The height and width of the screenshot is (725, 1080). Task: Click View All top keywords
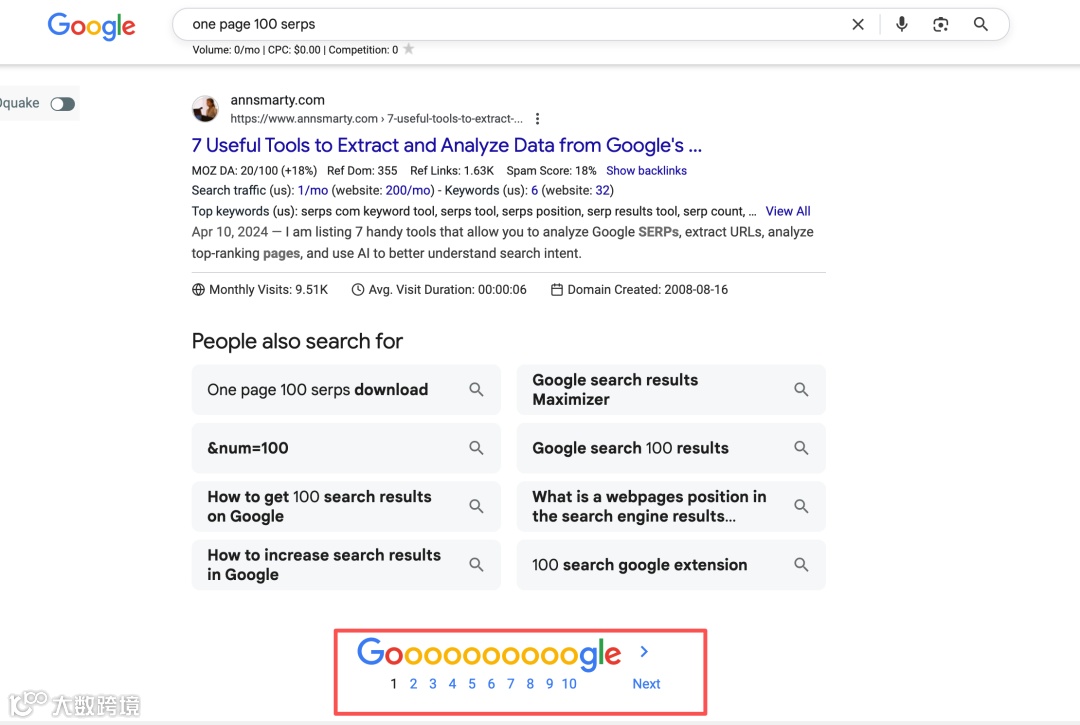click(788, 211)
